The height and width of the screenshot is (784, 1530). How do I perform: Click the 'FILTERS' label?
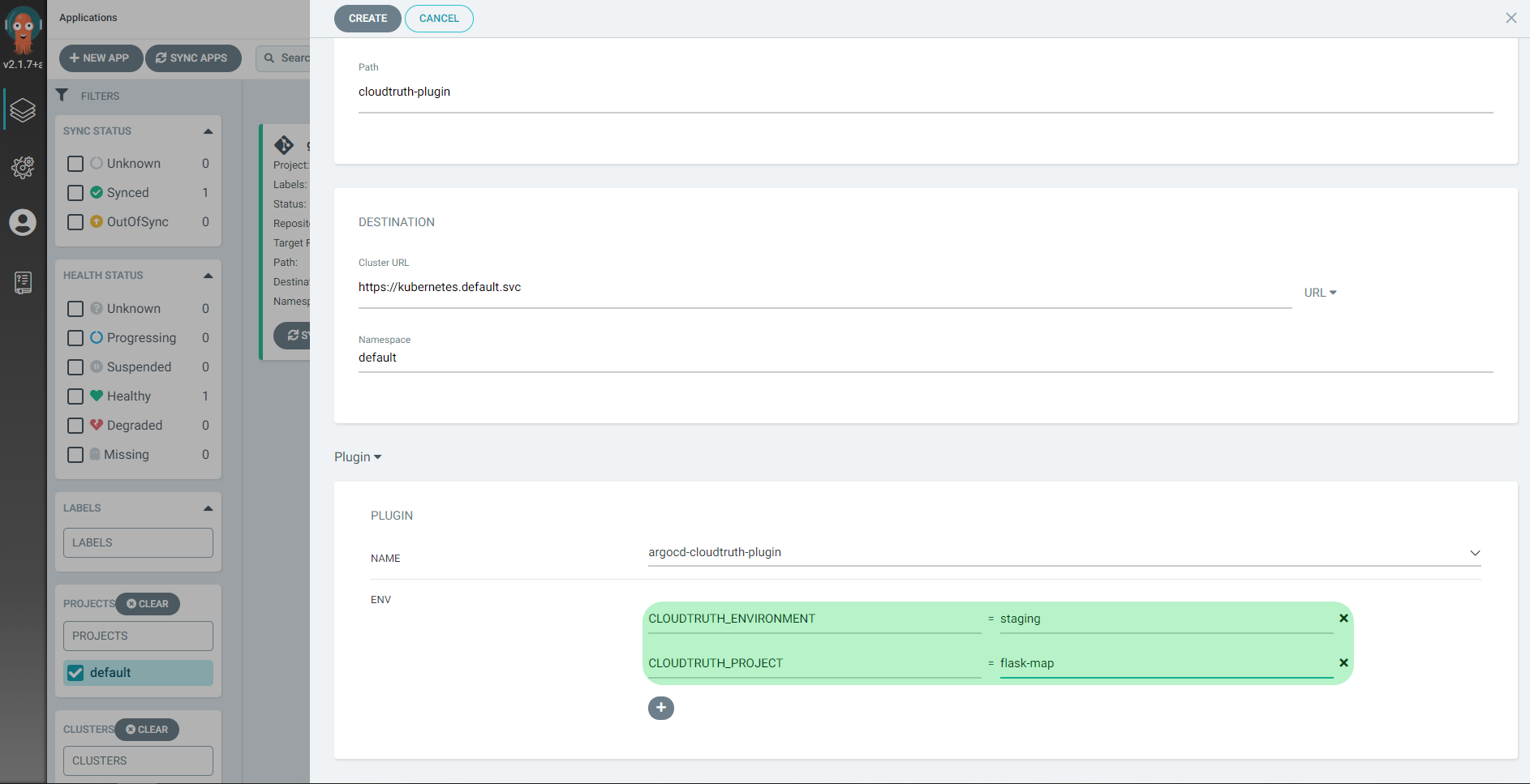[100, 96]
